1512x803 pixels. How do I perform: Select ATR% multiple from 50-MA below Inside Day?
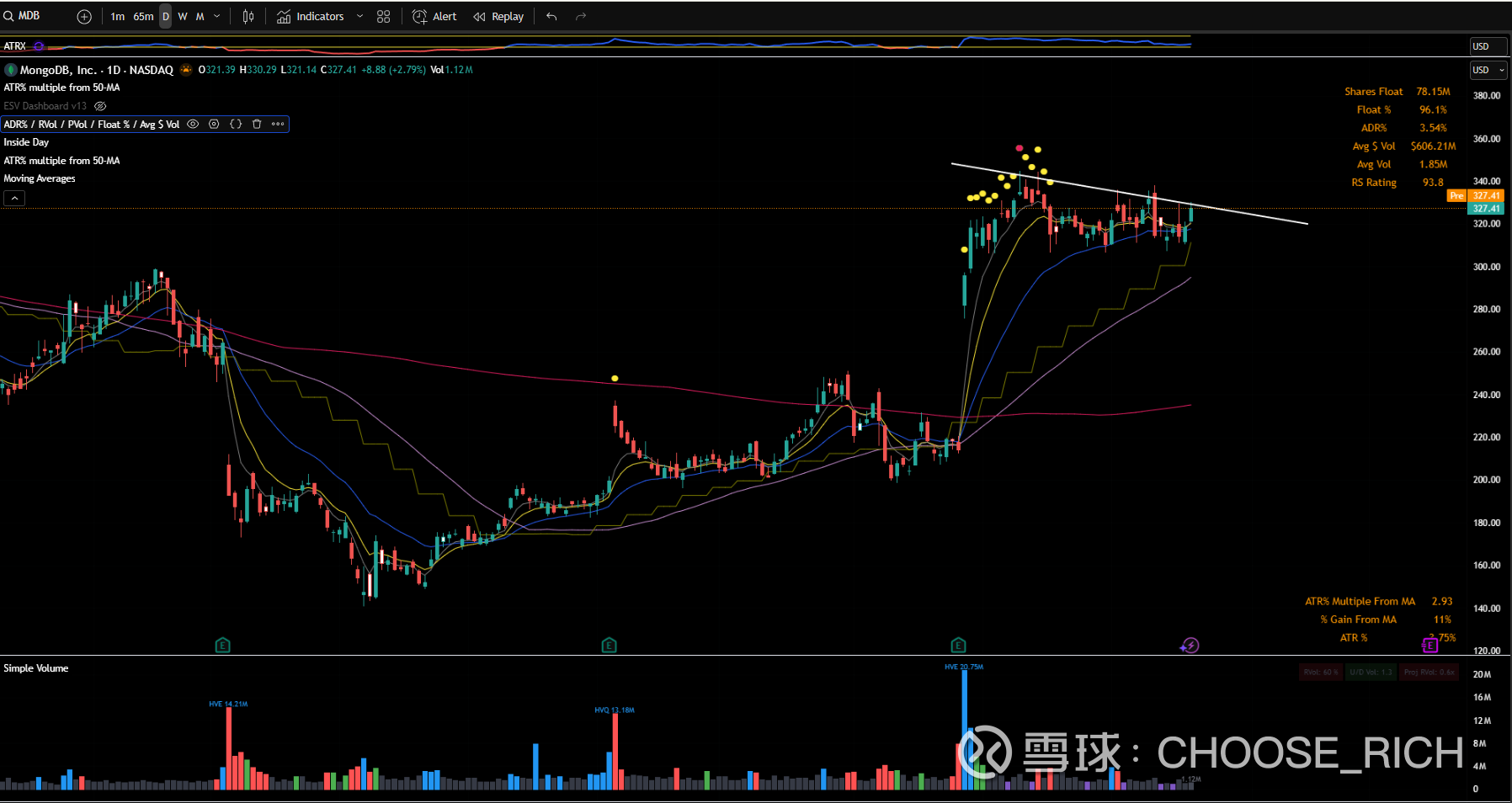pos(61,161)
